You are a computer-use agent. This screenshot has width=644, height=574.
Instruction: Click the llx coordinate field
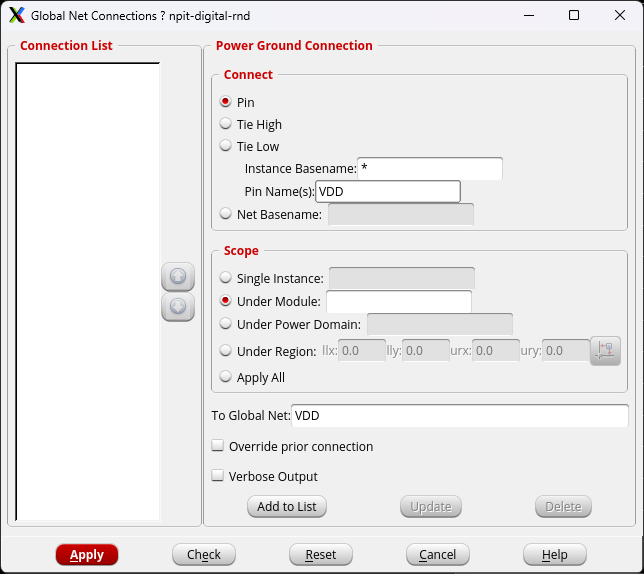(362, 351)
